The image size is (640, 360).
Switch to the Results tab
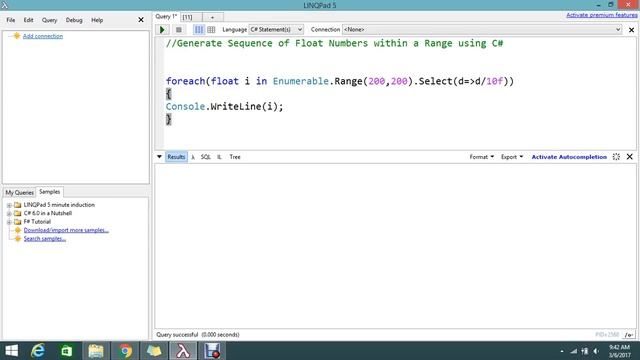tap(176, 157)
